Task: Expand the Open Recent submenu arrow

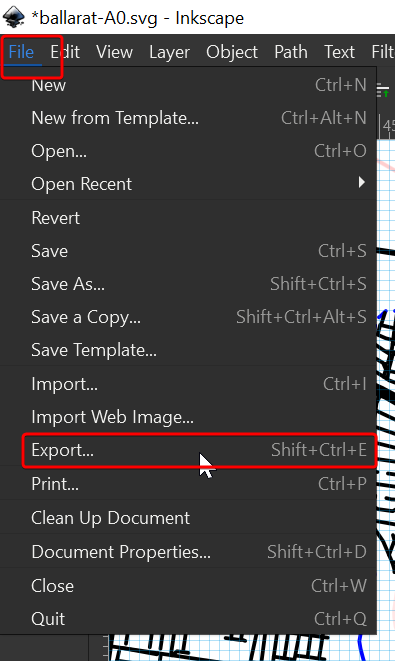Action: click(361, 183)
